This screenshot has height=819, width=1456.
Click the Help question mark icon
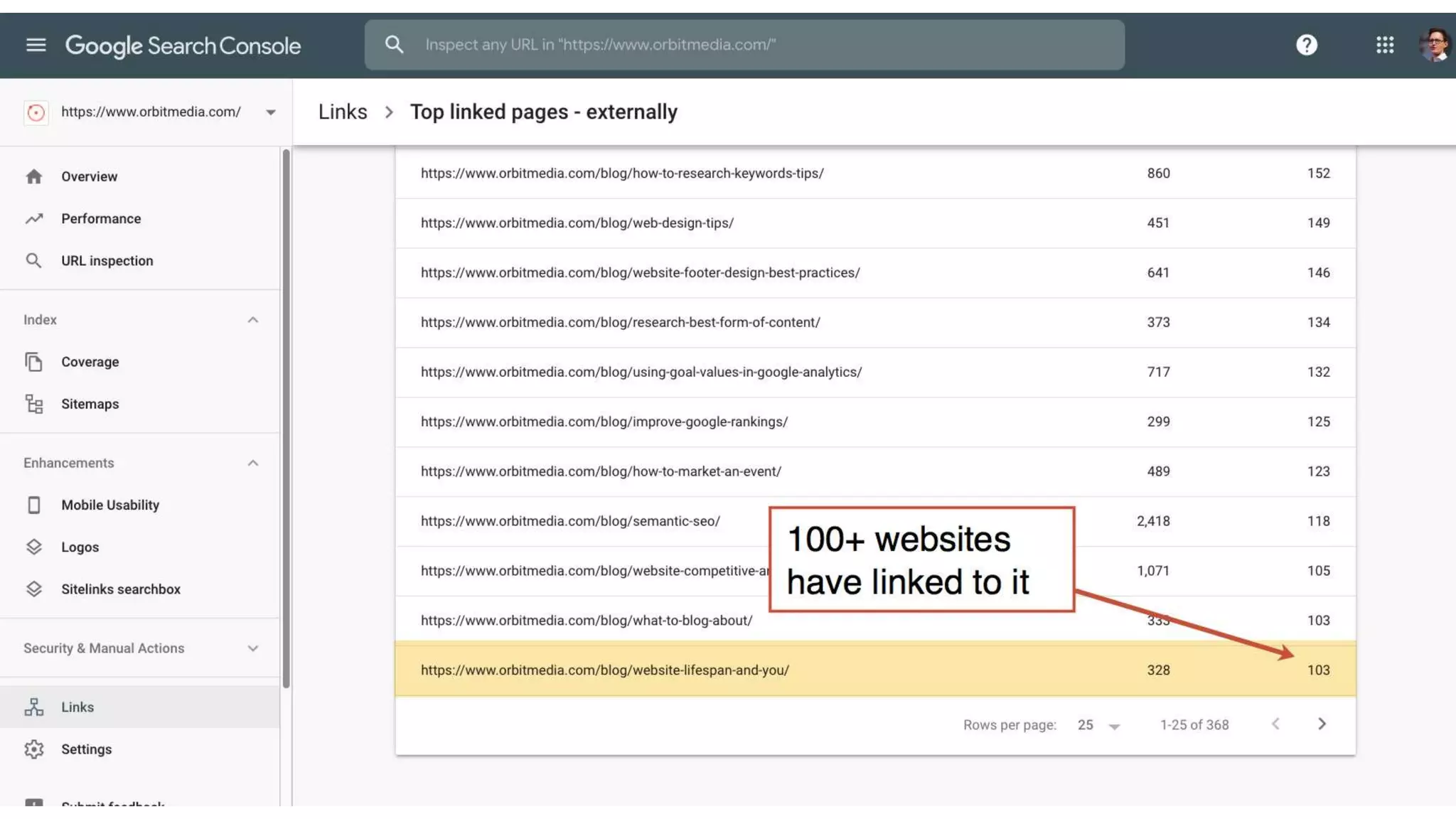[x=1306, y=45]
